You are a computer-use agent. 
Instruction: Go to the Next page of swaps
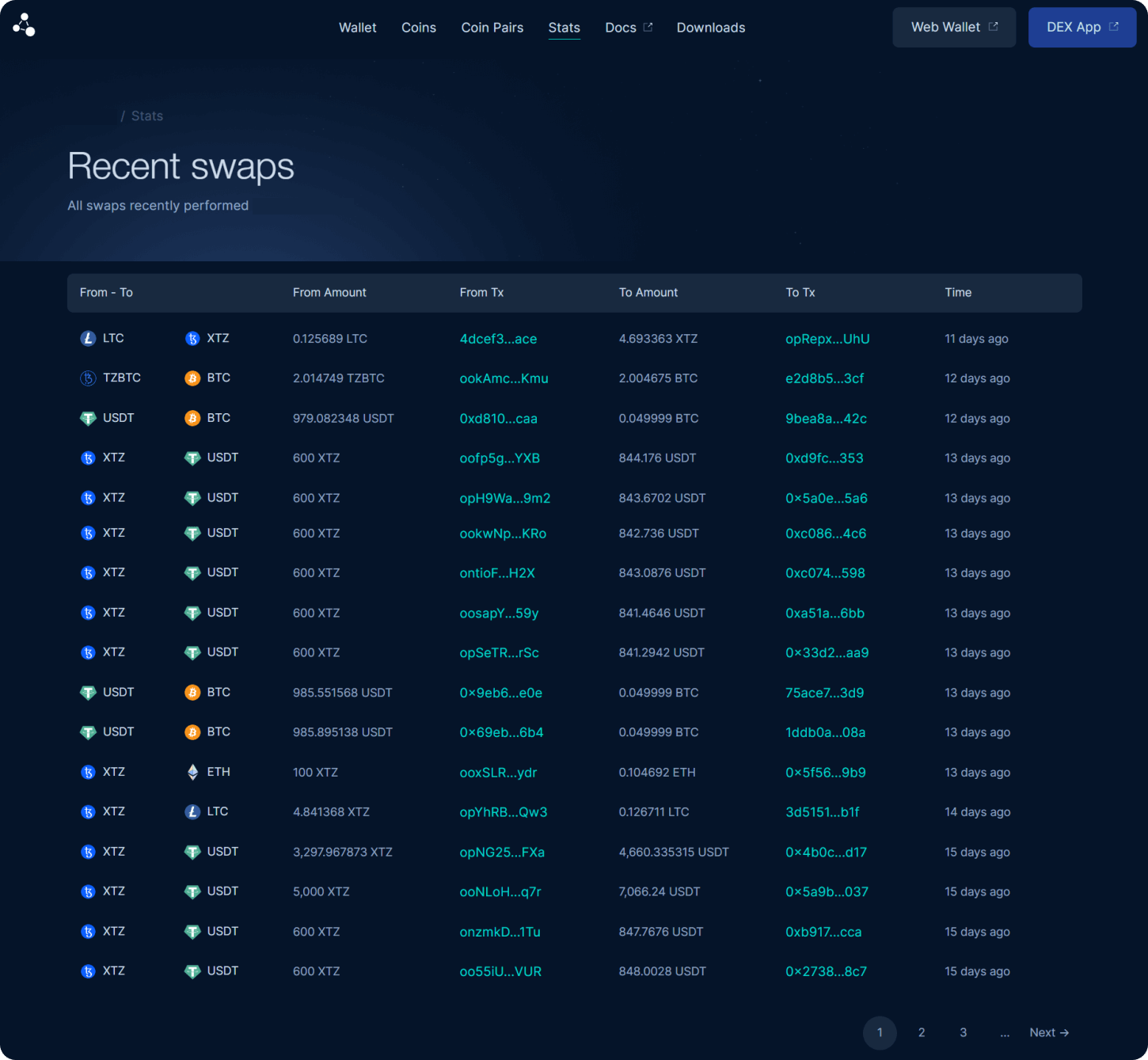(x=1049, y=1032)
